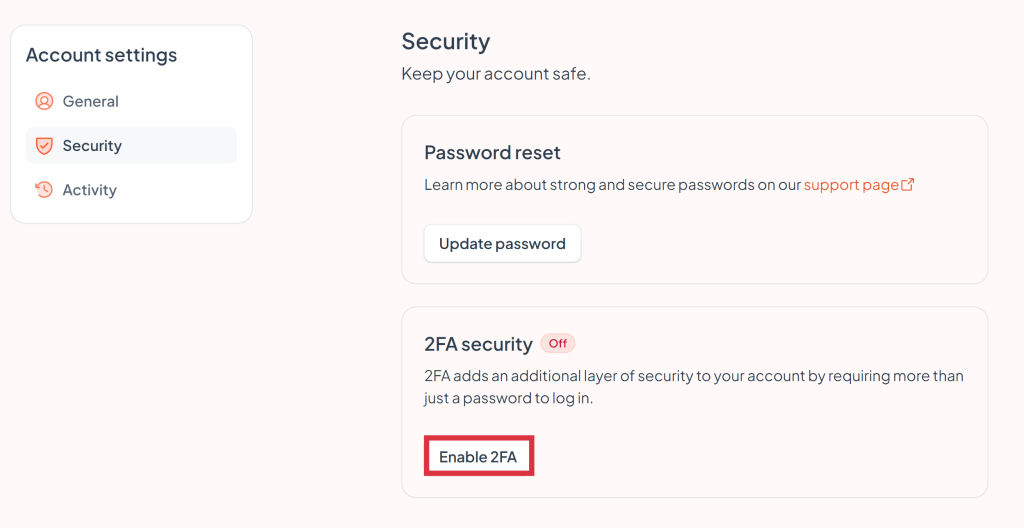Enable 2FA for the account
Image resolution: width=1024 pixels, height=528 pixels.
coord(478,457)
